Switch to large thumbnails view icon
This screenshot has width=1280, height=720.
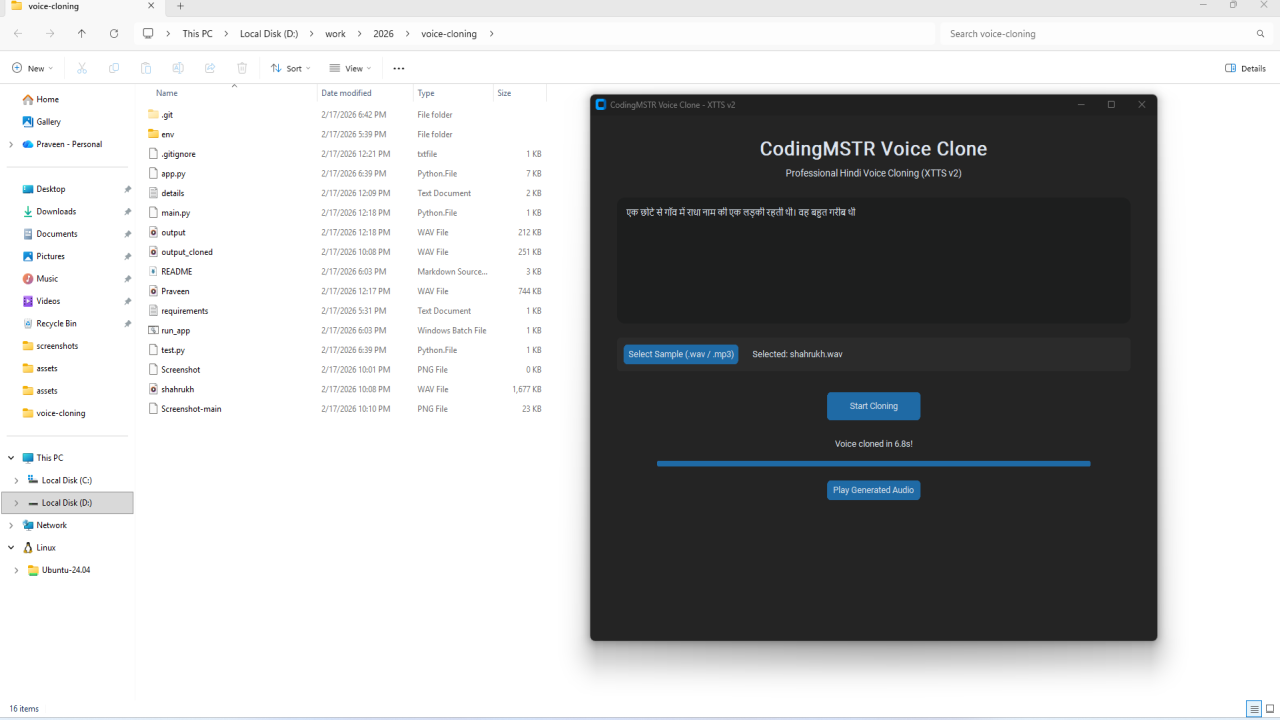point(1270,709)
